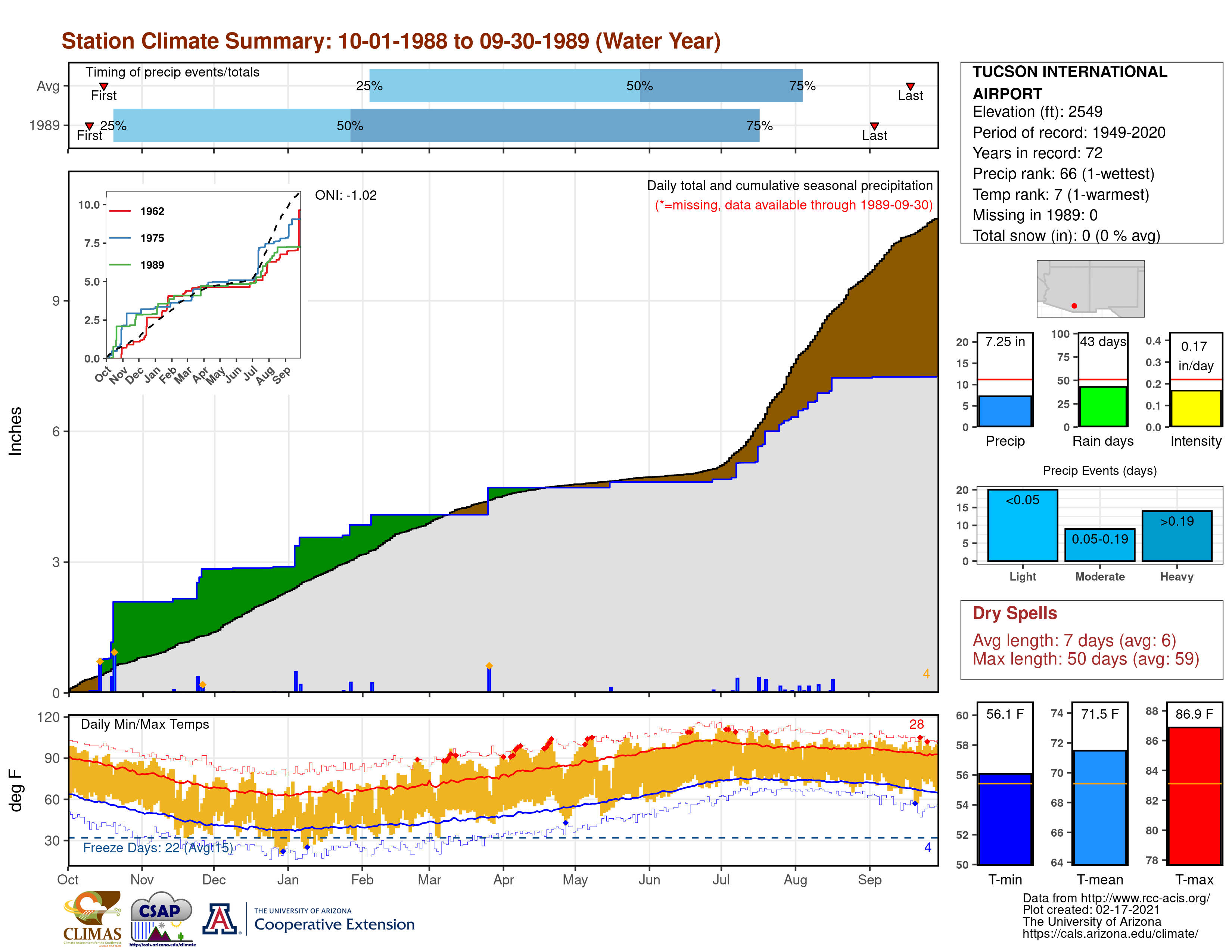Click the red T-max bar
The height and width of the screenshot is (952, 1232).
pos(1194,796)
